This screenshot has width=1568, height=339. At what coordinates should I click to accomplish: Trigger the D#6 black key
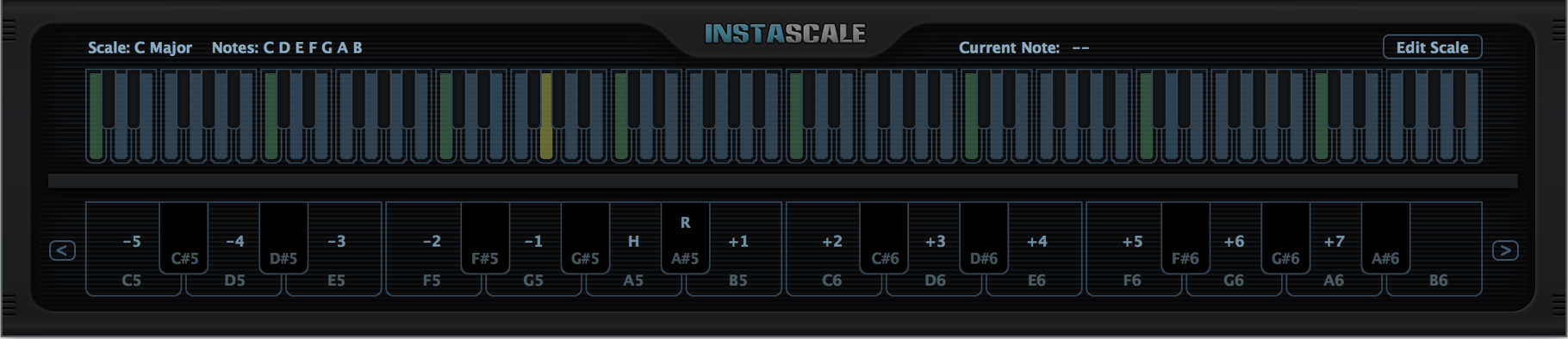coord(984,238)
